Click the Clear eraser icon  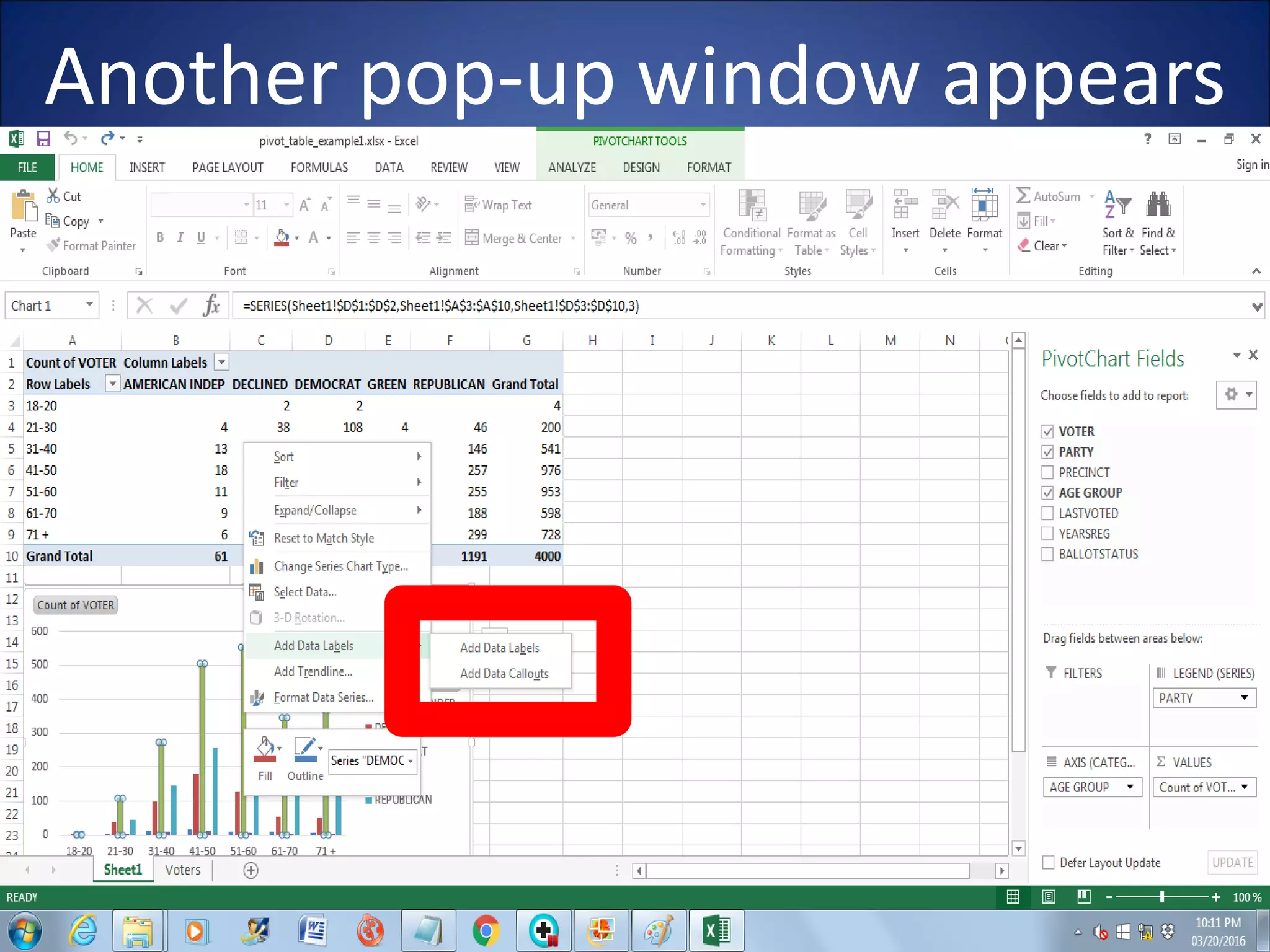(x=1023, y=245)
